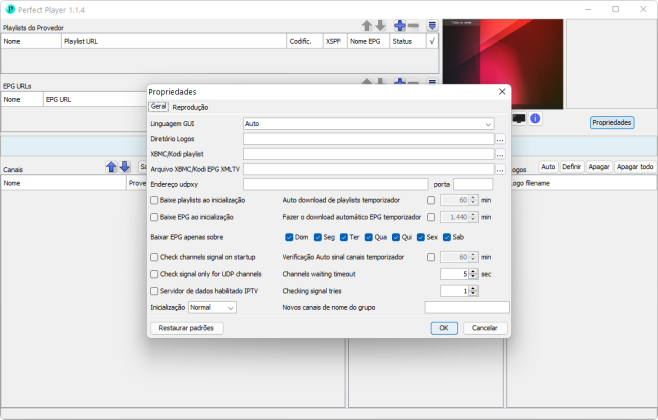Switch to the Reprodução tab
Screen dimensions: 658x420
pyautogui.click(x=190, y=107)
